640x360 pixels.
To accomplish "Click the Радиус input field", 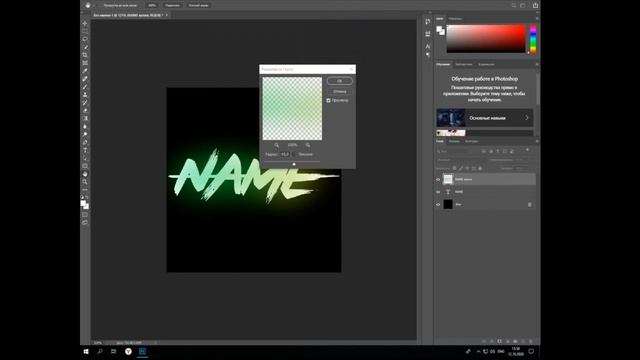I will click(x=284, y=154).
